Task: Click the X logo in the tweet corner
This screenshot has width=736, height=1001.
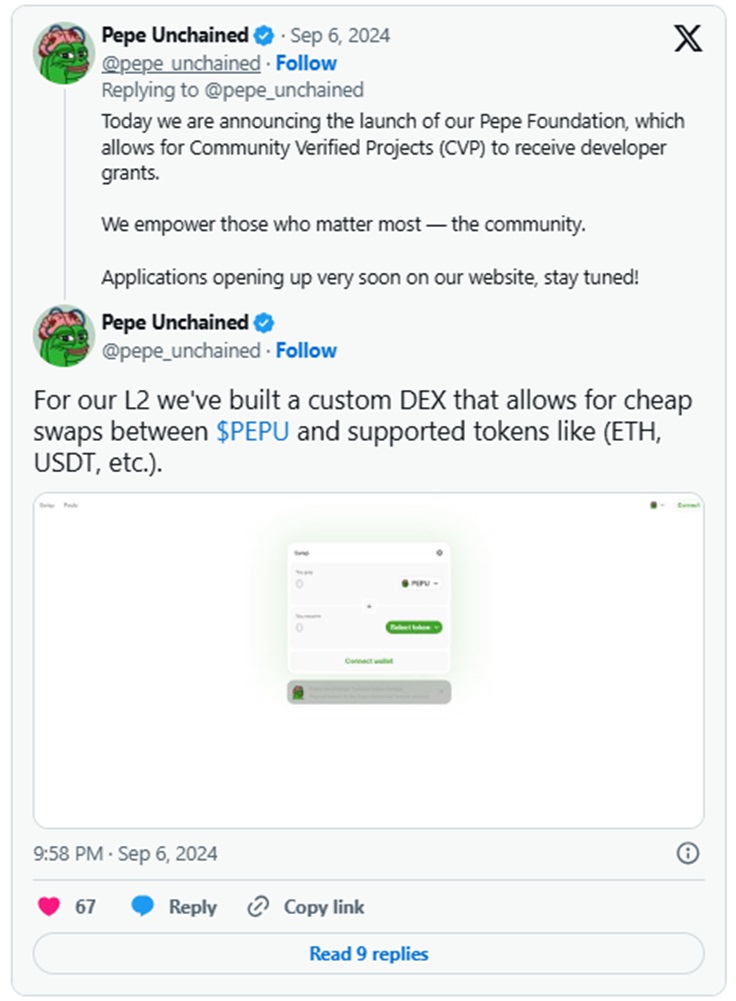Action: [688, 38]
